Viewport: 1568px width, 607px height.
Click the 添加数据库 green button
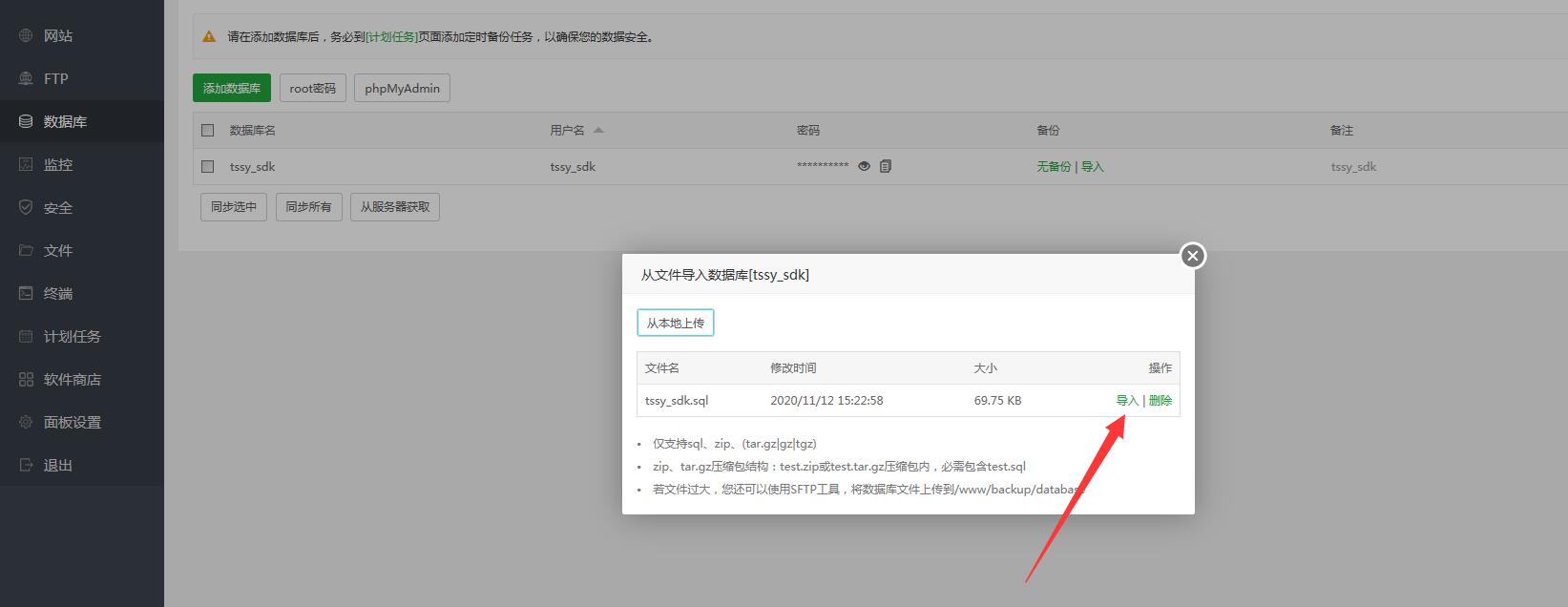pyautogui.click(x=232, y=88)
